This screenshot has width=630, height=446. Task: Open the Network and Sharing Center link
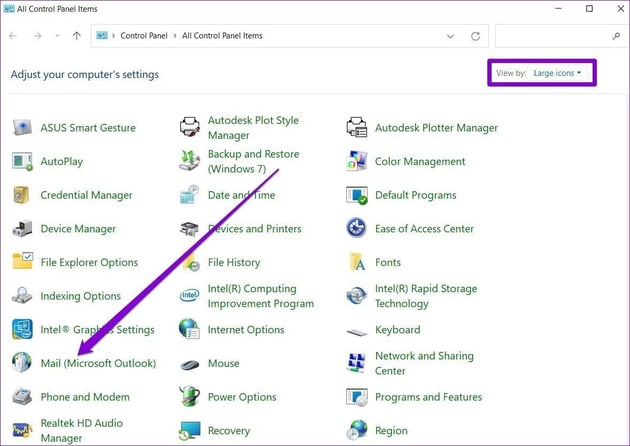(x=424, y=363)
